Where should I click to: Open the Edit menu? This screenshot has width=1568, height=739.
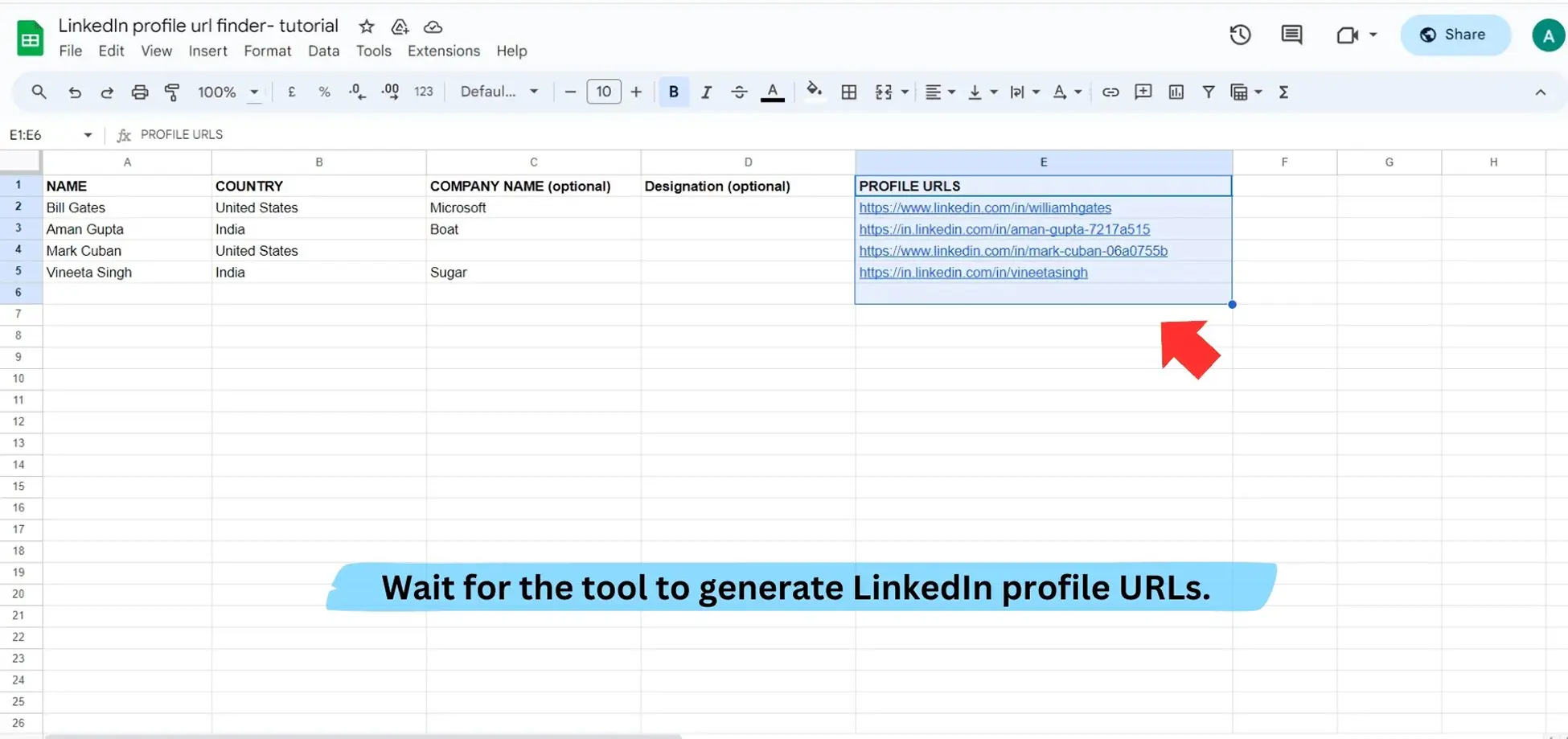click(111, 51)
